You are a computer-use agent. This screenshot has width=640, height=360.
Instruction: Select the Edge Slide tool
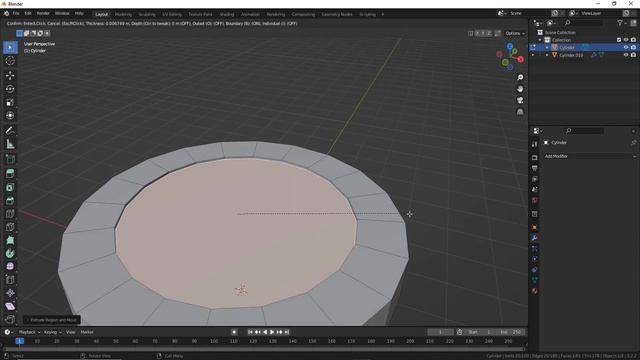tap(10, 280)
